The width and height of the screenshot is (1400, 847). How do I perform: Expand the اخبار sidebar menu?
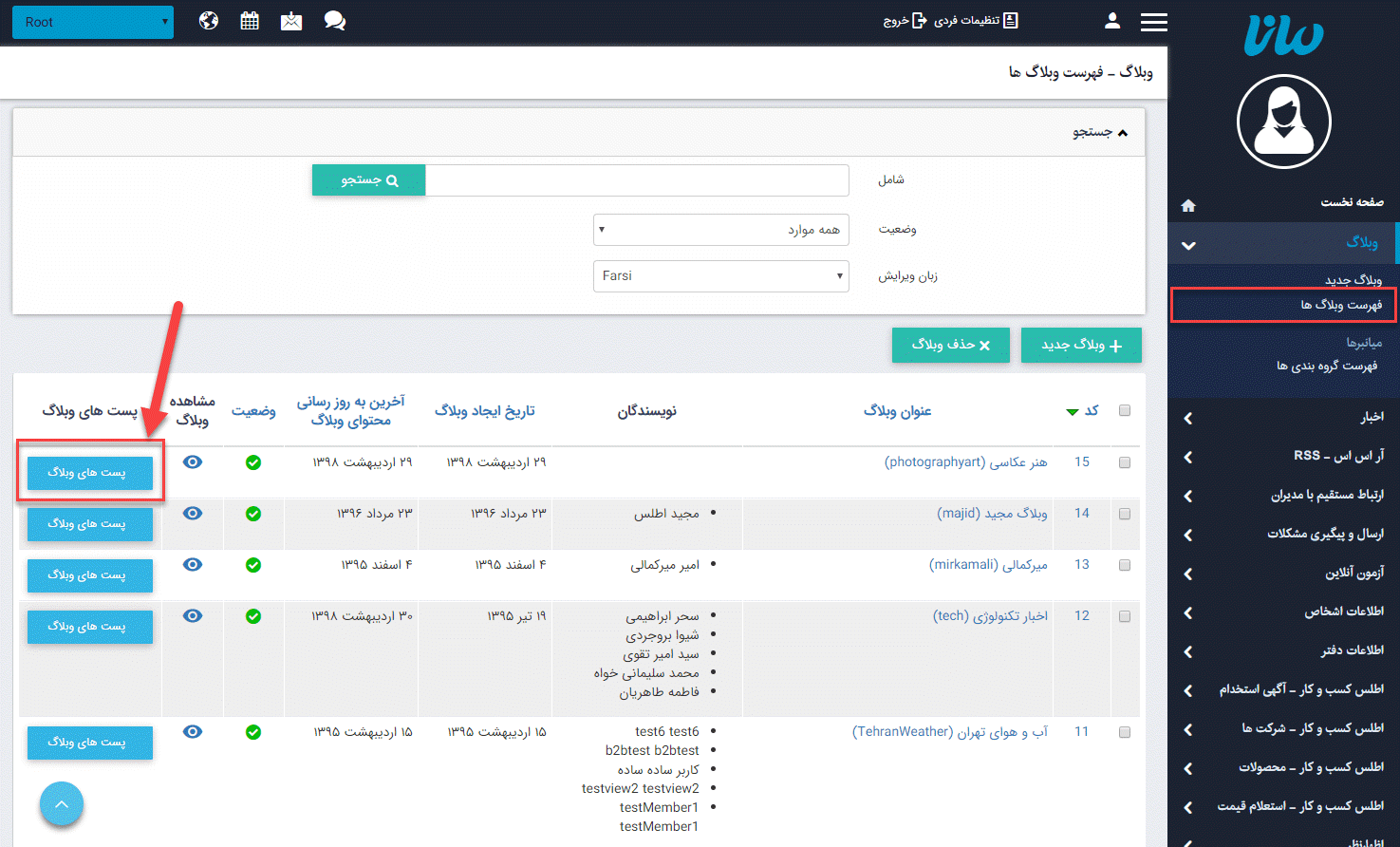point(1281,417)
